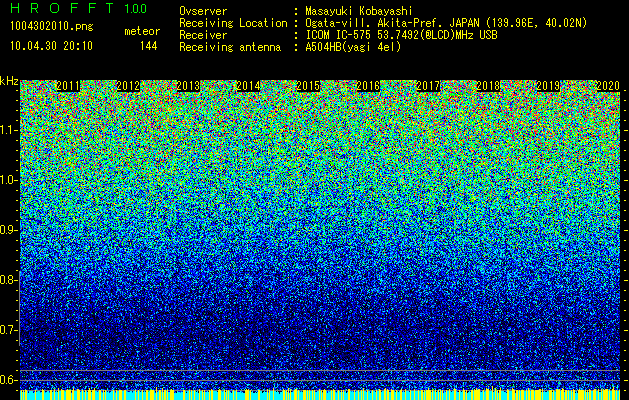The width and height of the screenshot is (629, 400).
Task: Click the meteor label
Action: click(142, 31)
